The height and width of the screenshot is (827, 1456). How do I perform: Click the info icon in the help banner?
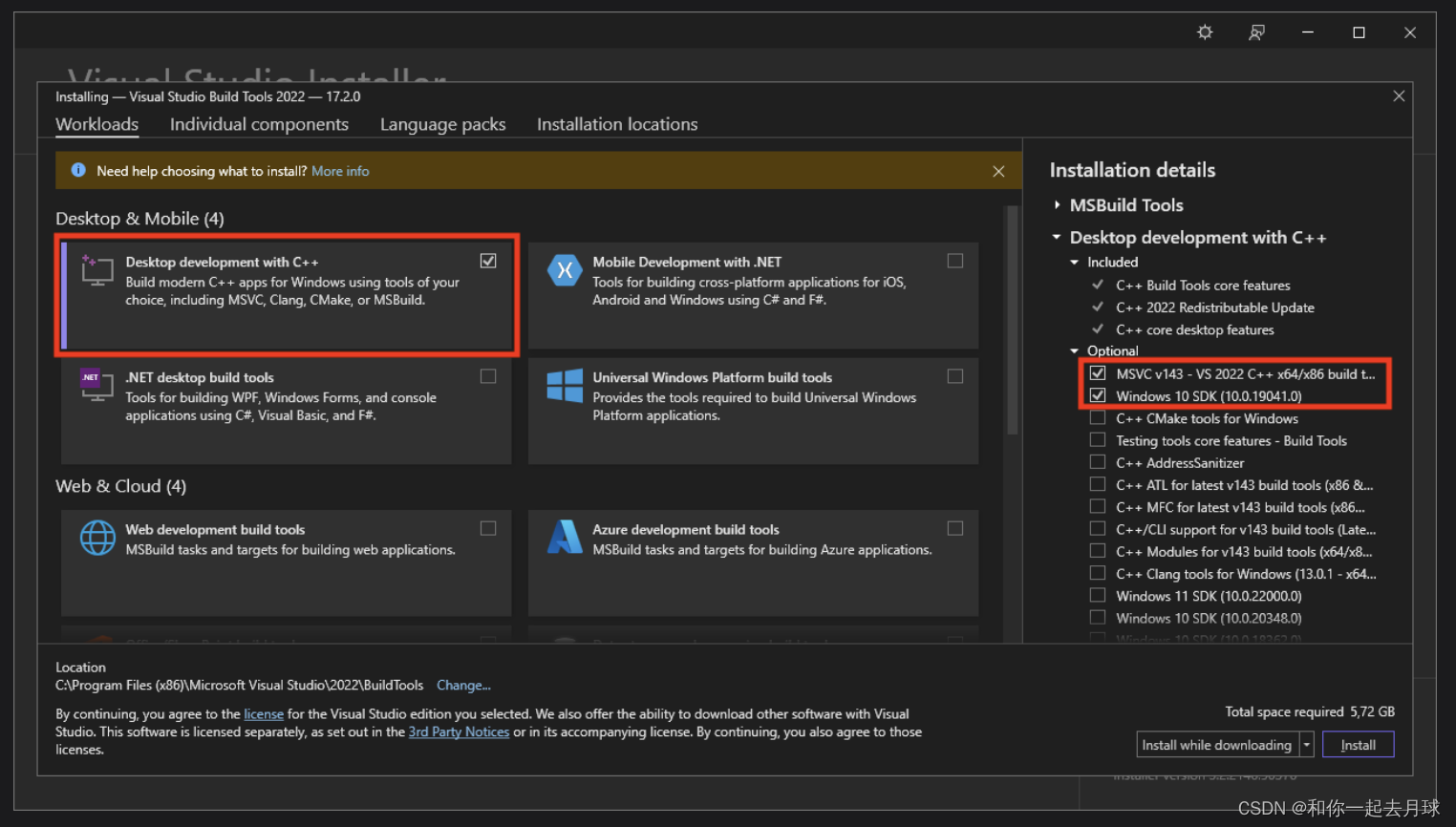[78, 170]
